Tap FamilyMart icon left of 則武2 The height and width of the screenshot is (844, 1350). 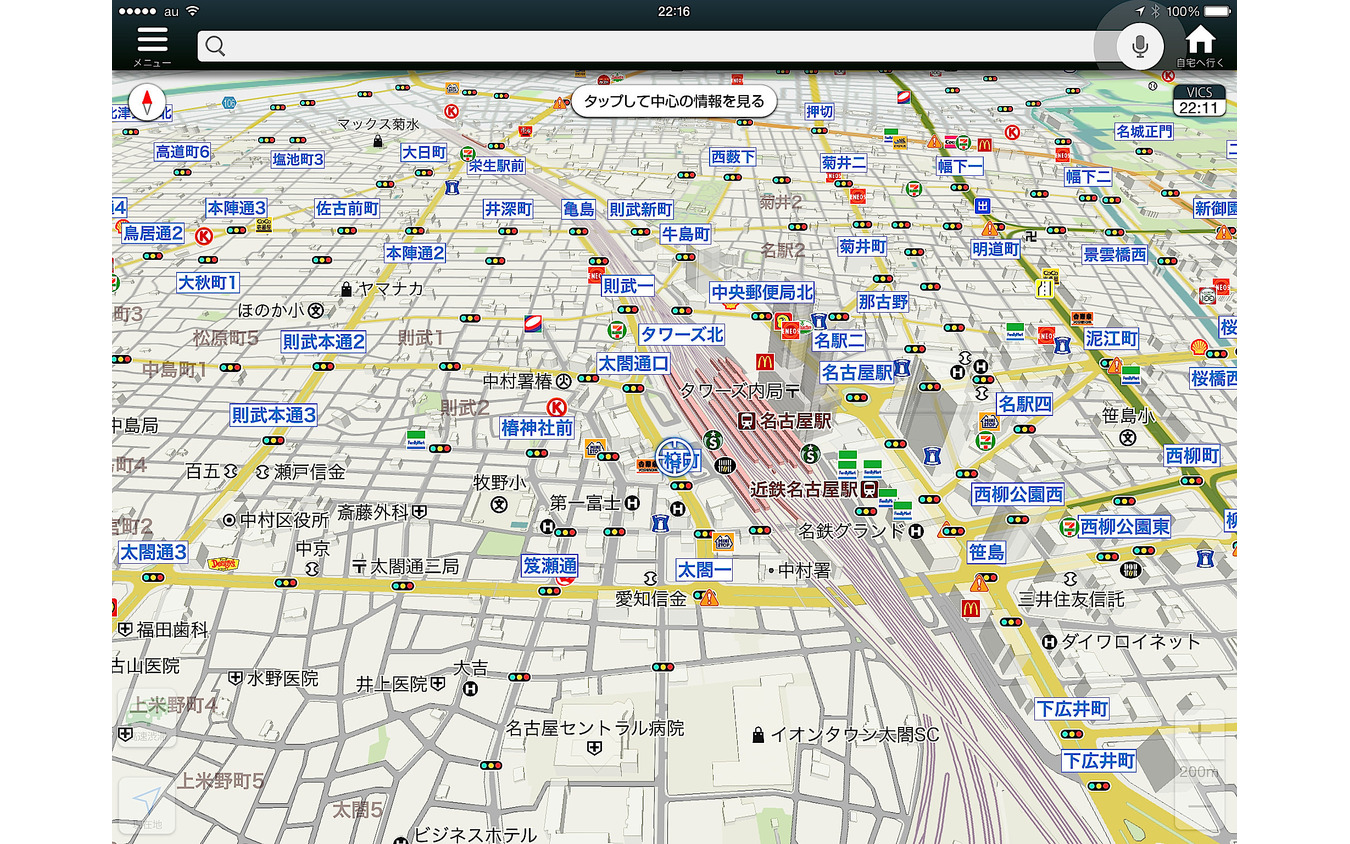coord(416,438)
